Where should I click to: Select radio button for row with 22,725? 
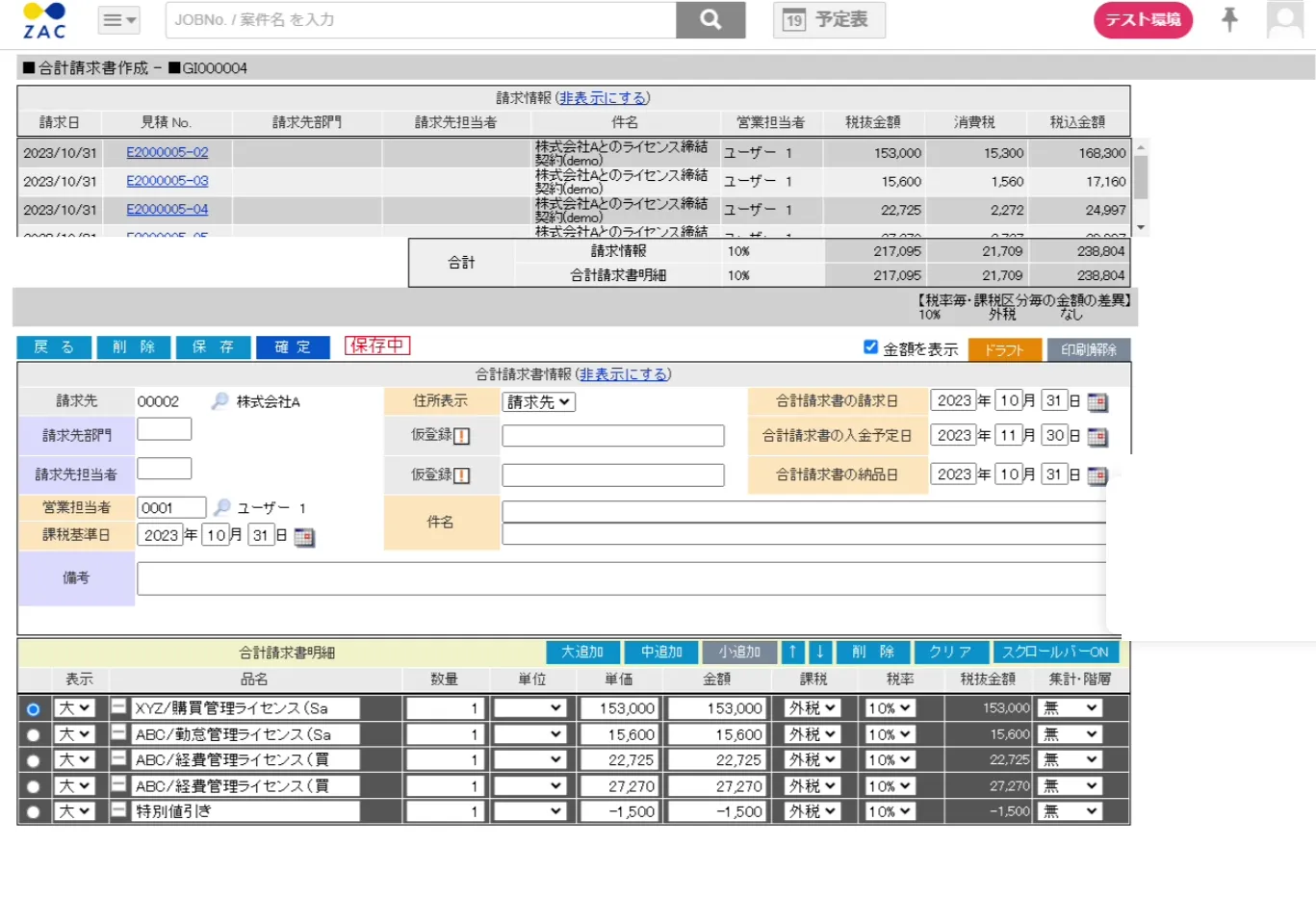[x=34, y=760]
